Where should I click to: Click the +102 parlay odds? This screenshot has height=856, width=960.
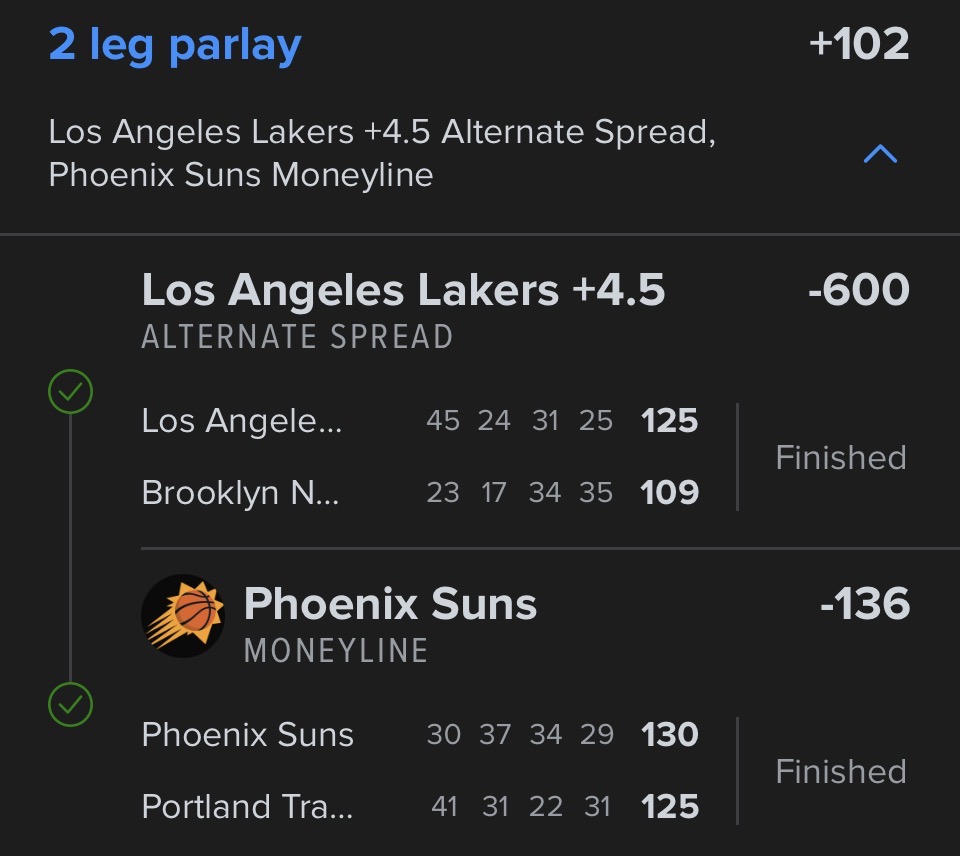point(859,45)
